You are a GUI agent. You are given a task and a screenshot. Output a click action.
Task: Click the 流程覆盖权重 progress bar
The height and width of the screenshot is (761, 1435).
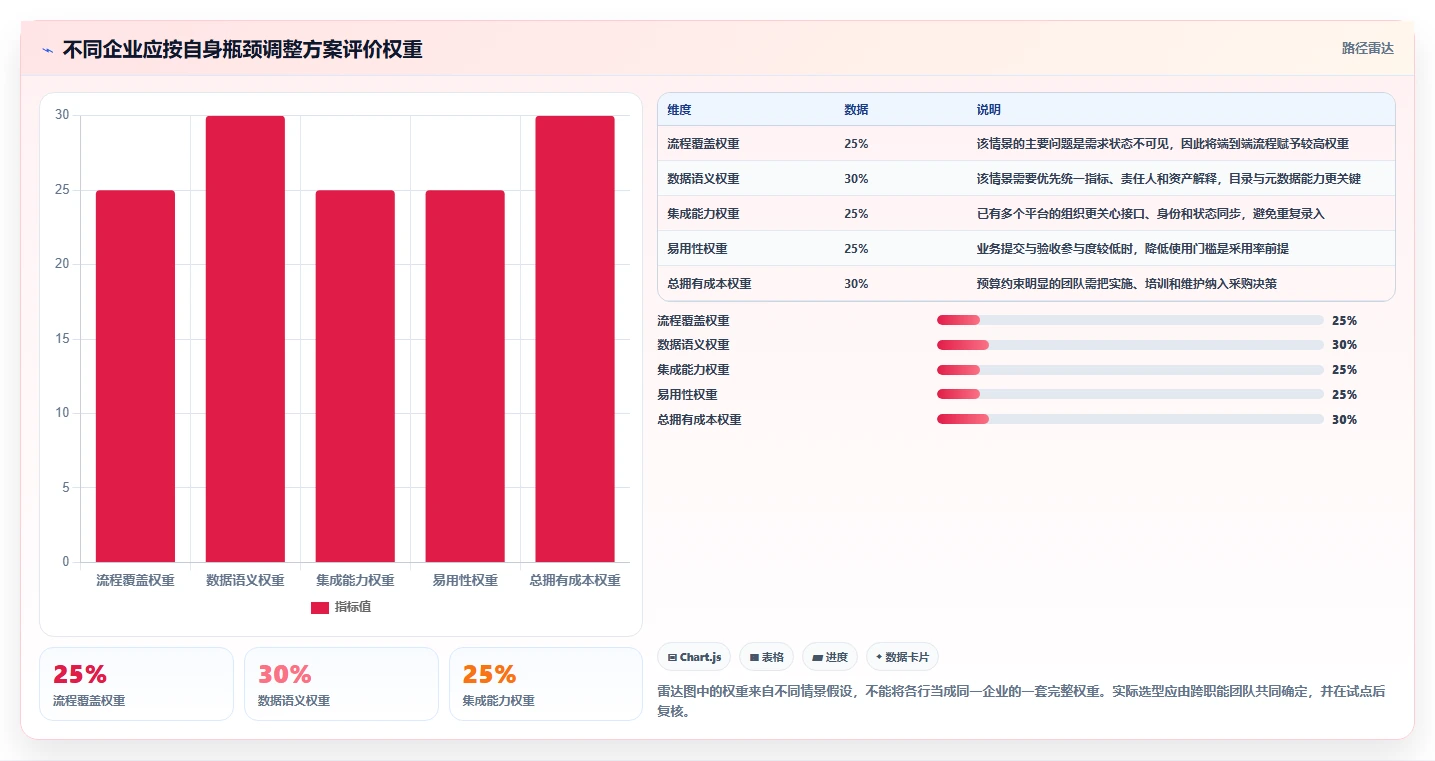(1130, 320)
